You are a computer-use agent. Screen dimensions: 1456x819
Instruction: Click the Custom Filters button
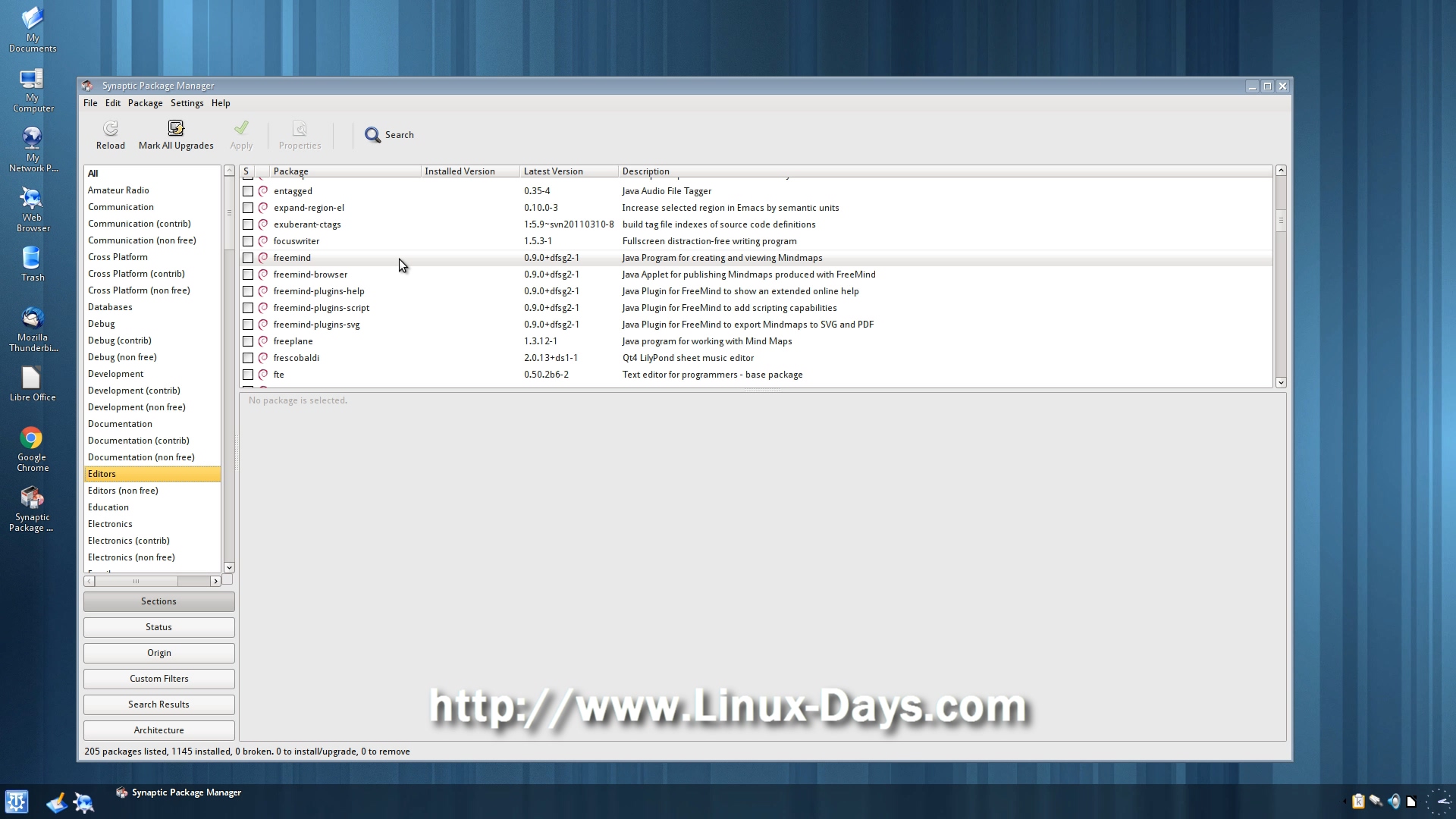click(159, 679)
